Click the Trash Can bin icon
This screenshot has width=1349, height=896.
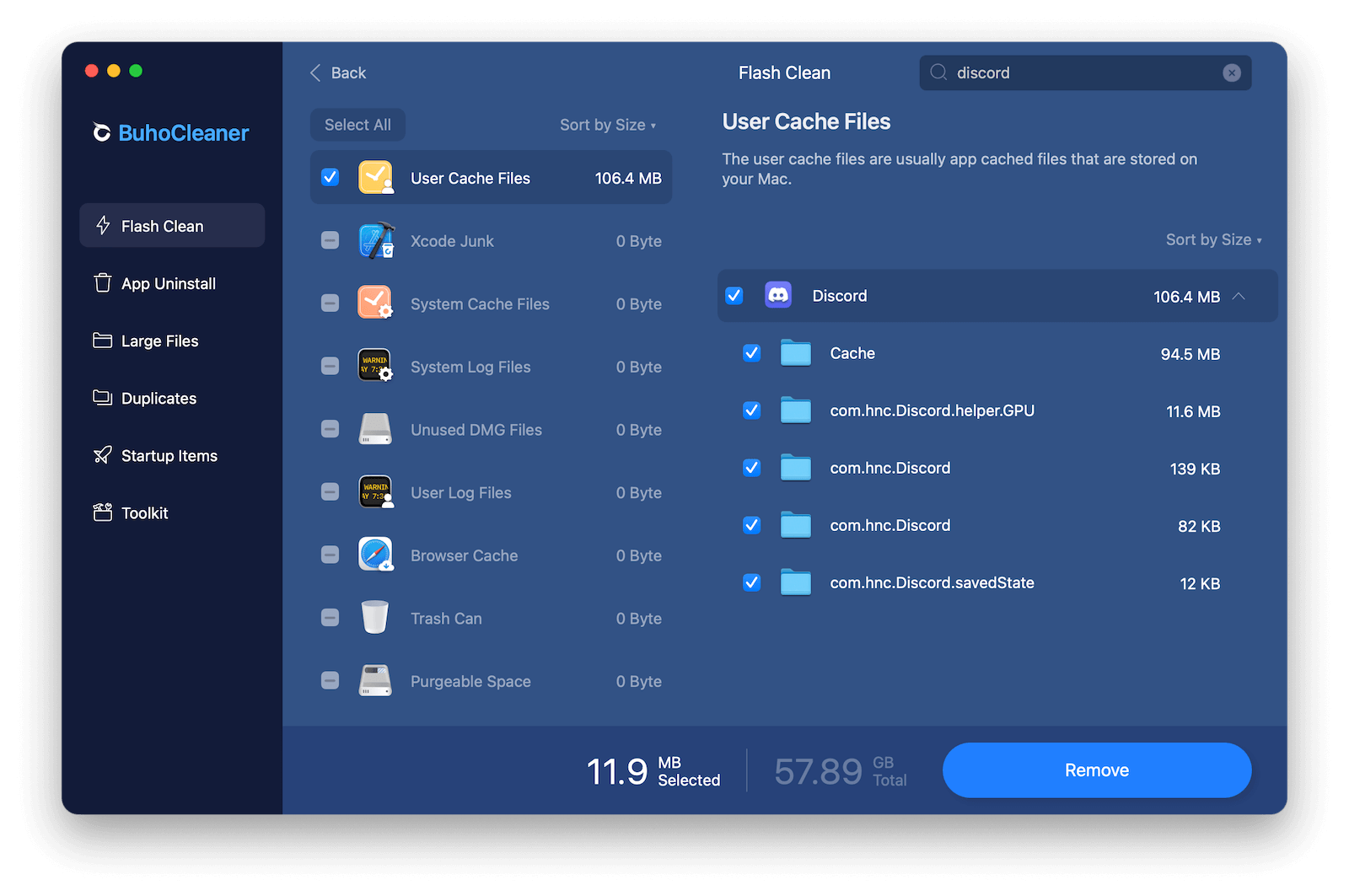pos(375,617)
